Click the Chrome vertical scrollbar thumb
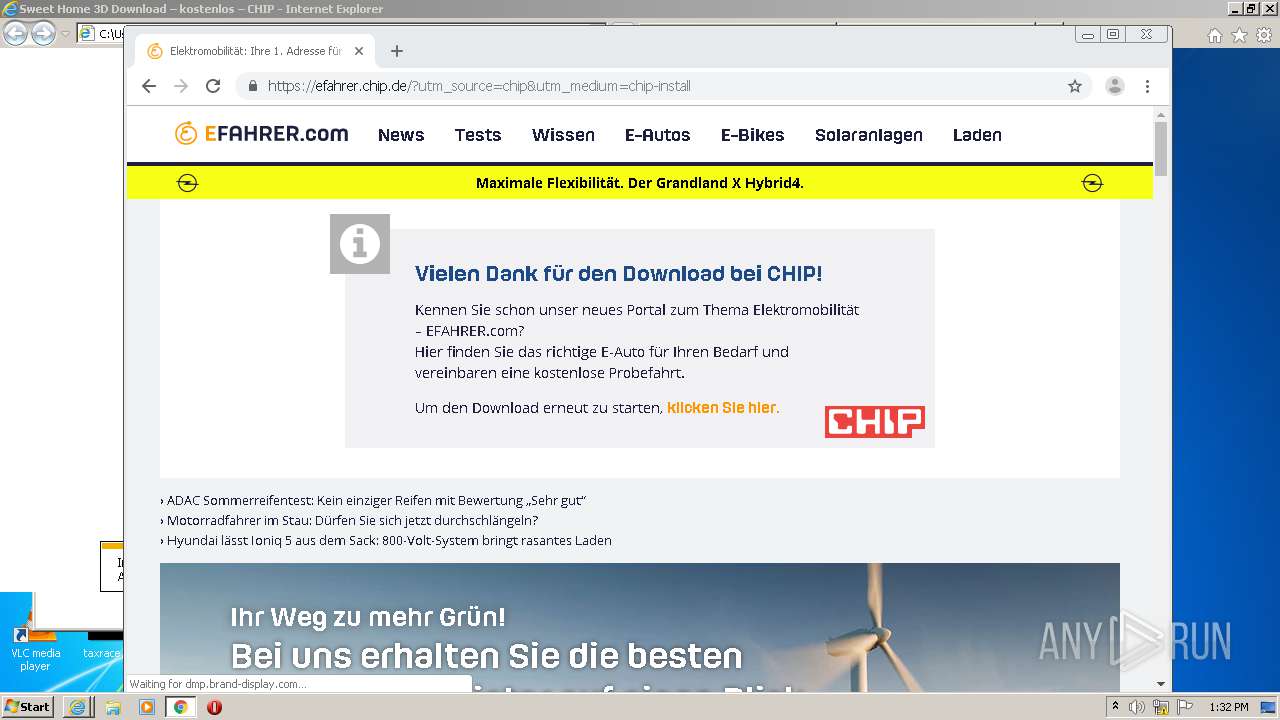 point(1161,148)
